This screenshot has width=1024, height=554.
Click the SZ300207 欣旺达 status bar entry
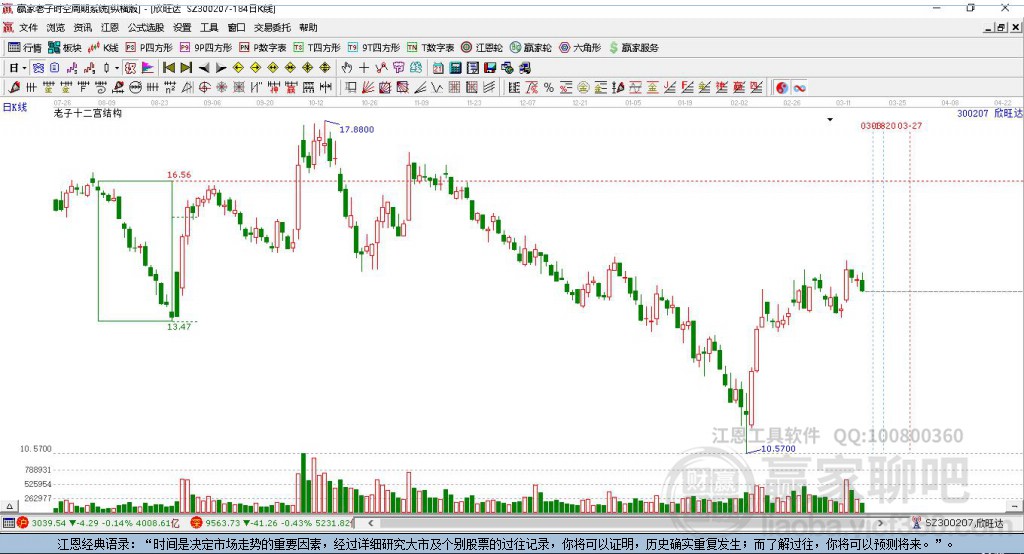[958, 523]
